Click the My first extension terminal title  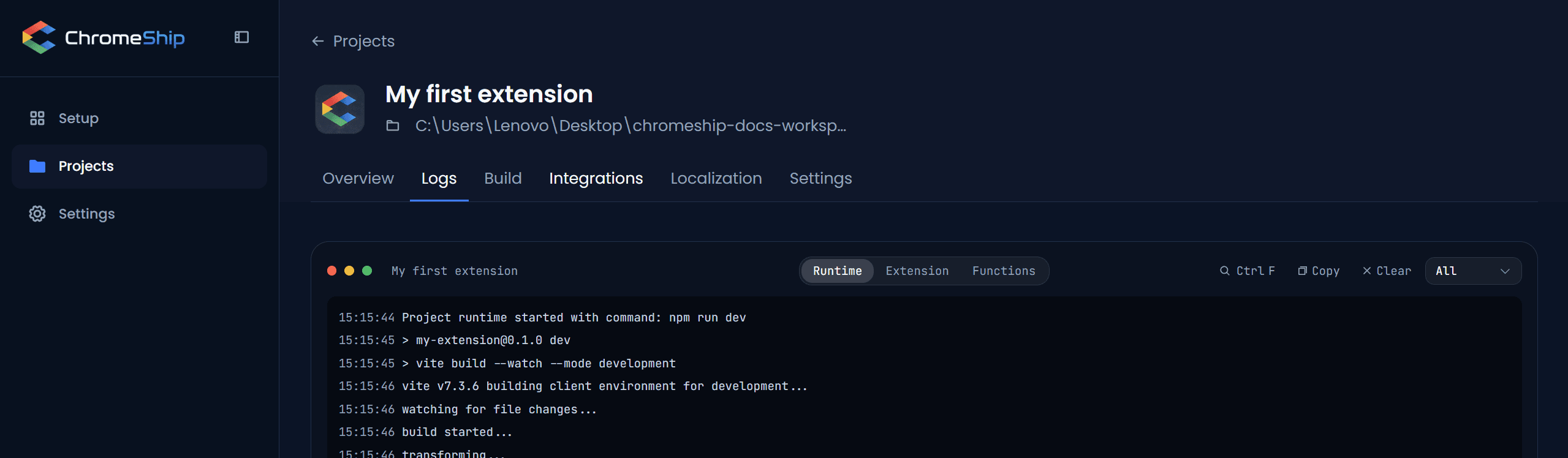tap(455, 271)
